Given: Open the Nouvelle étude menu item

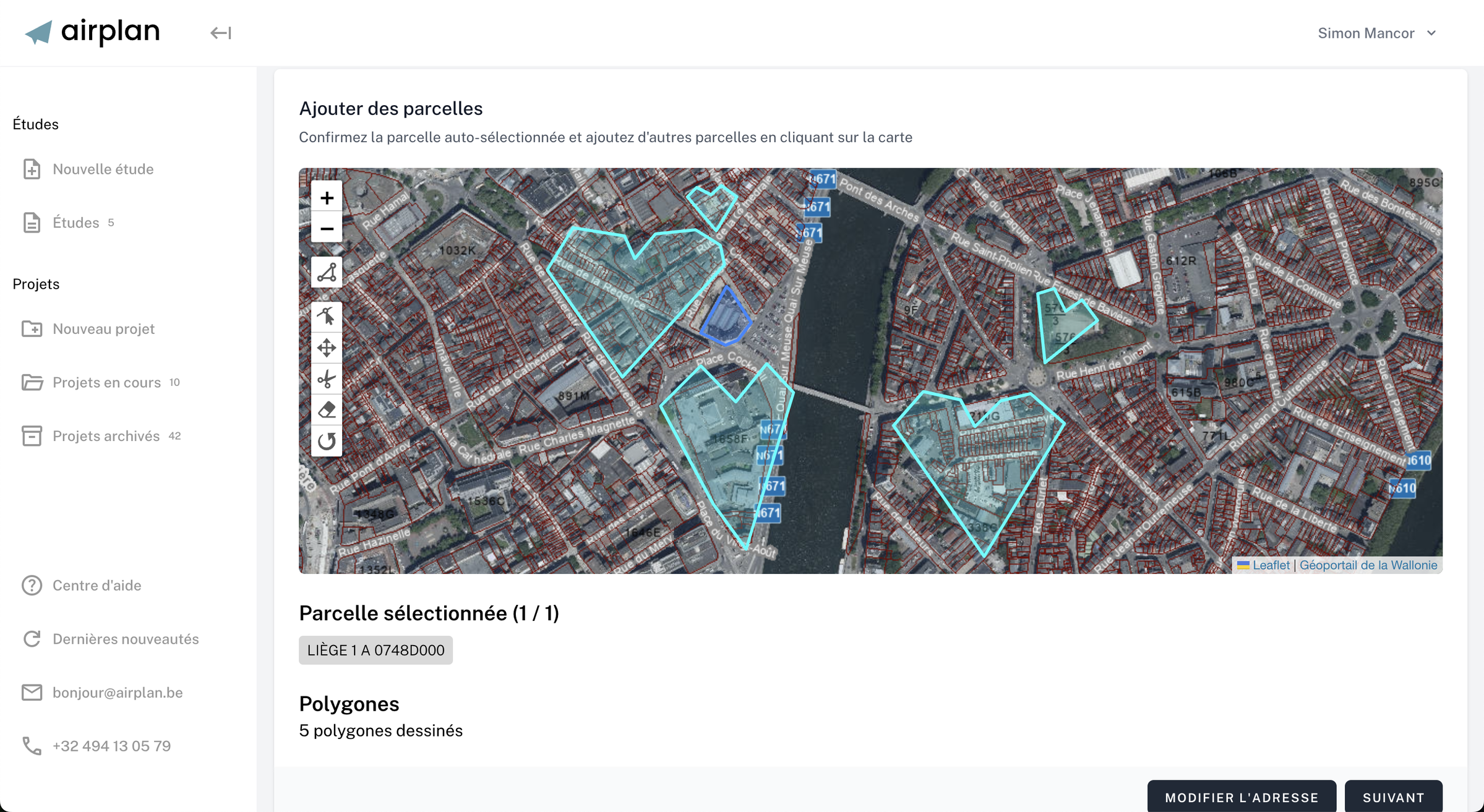Looking at the screenshot, I should 103,169.
